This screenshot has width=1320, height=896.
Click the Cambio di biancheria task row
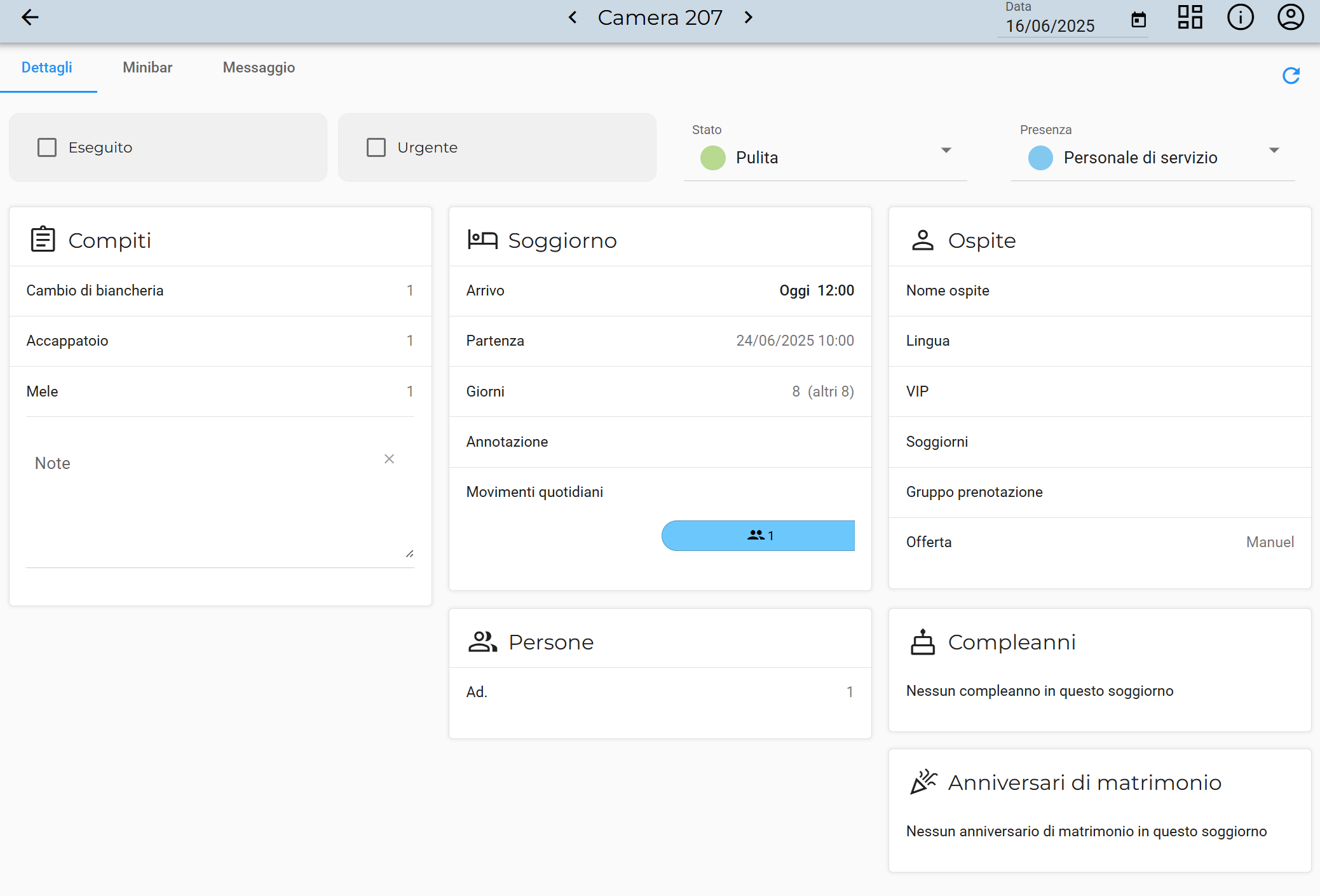[x=220, y=290]
